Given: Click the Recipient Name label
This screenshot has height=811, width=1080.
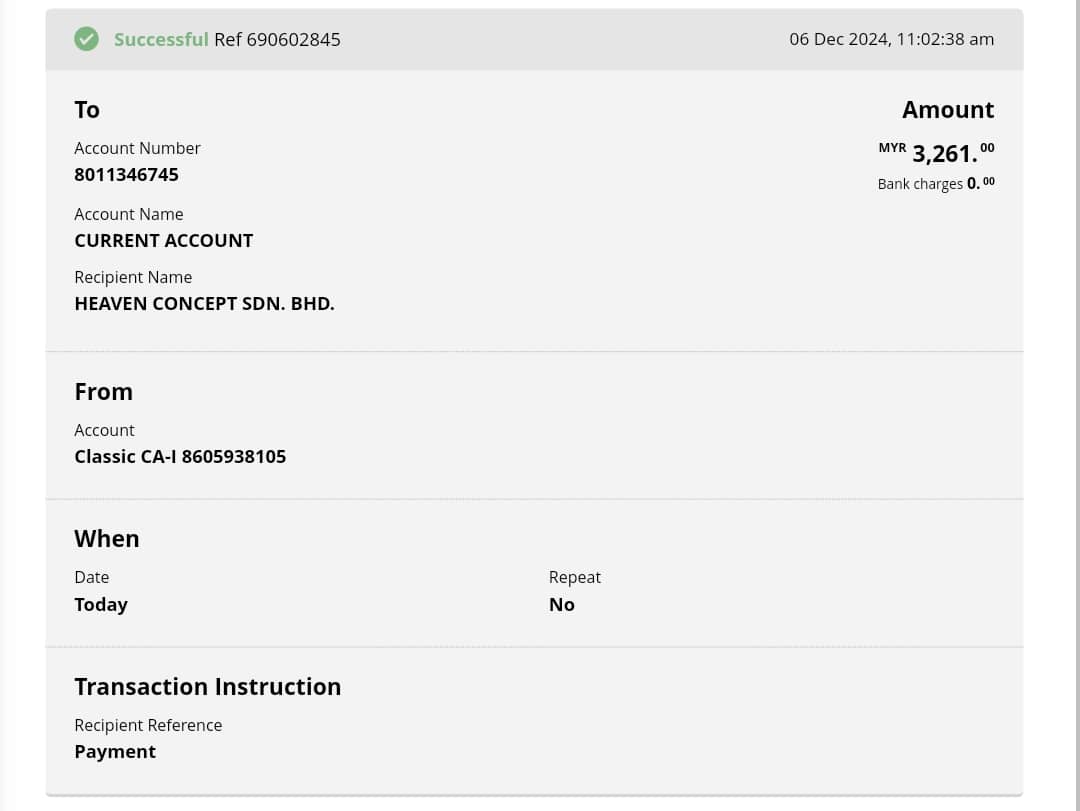Looking at the screenshot, I should point(133,277).
